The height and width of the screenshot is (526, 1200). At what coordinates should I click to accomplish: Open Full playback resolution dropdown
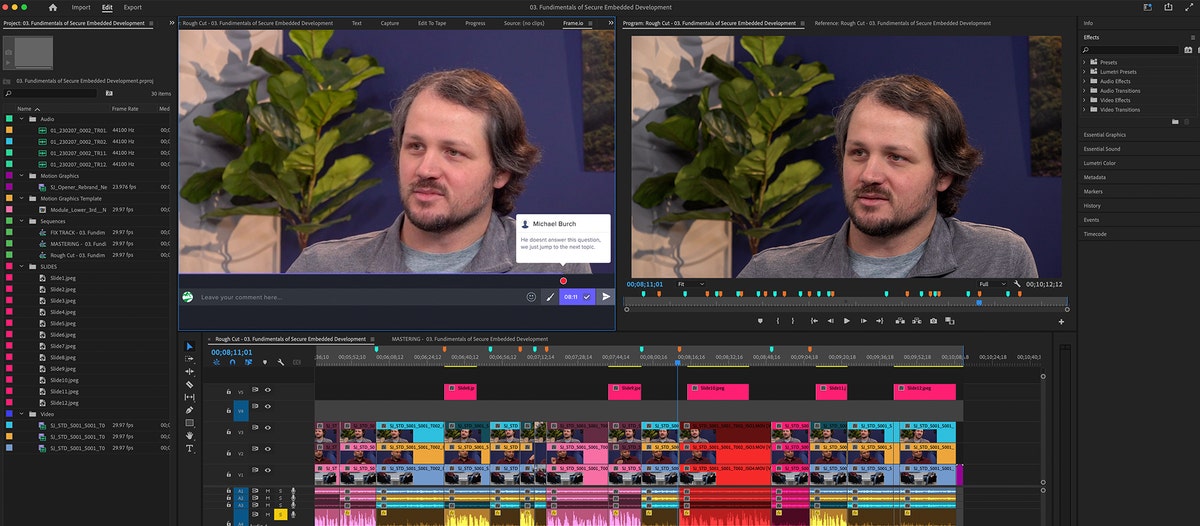coord(992,284)
